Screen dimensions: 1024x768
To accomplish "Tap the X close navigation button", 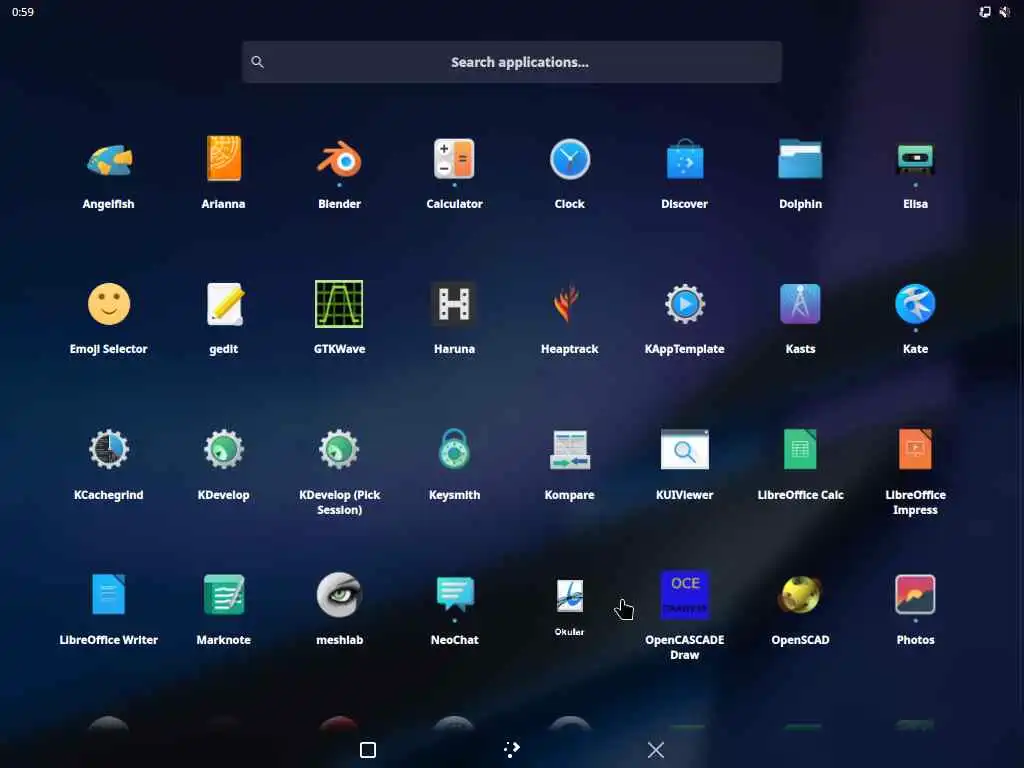I will point(656,750).
